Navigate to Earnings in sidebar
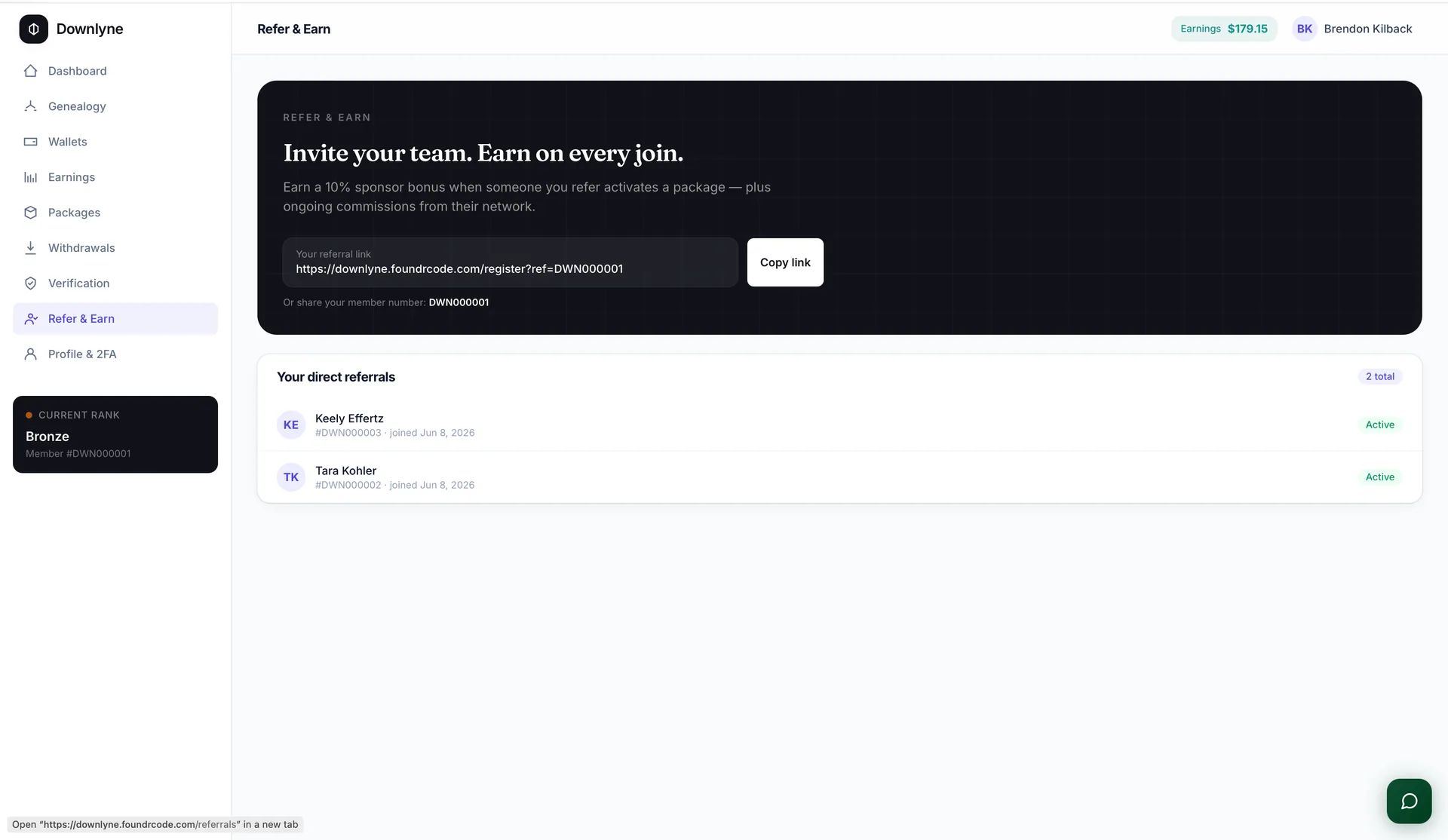This screenshot has width=1448, height=840. pyautogui.click(x=115, y=177)
